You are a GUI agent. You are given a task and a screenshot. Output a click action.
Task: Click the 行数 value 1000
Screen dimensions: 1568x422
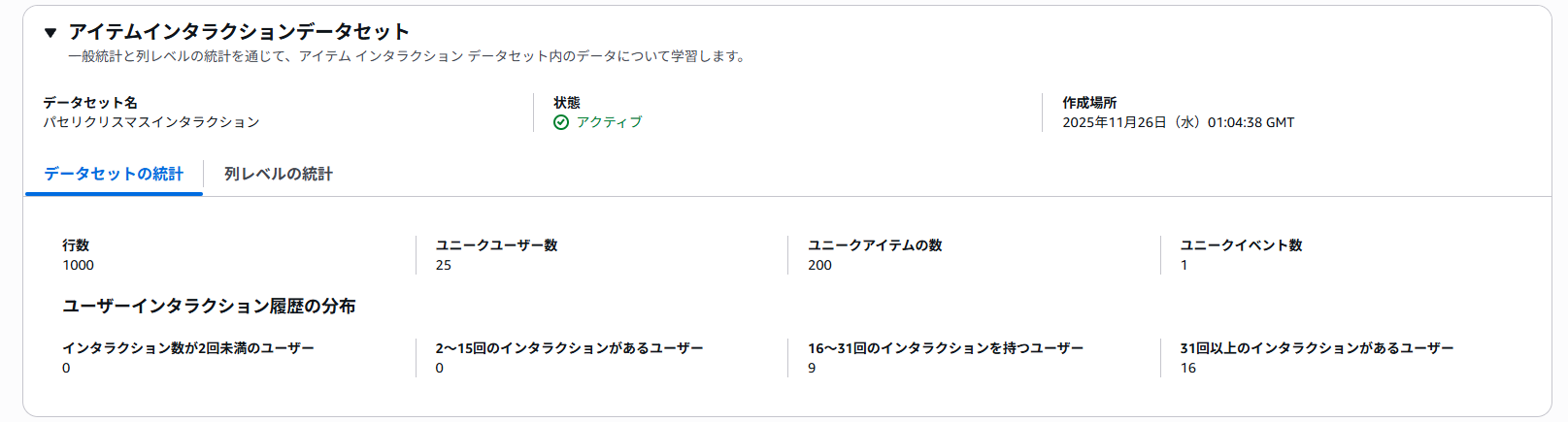[79, 265]
